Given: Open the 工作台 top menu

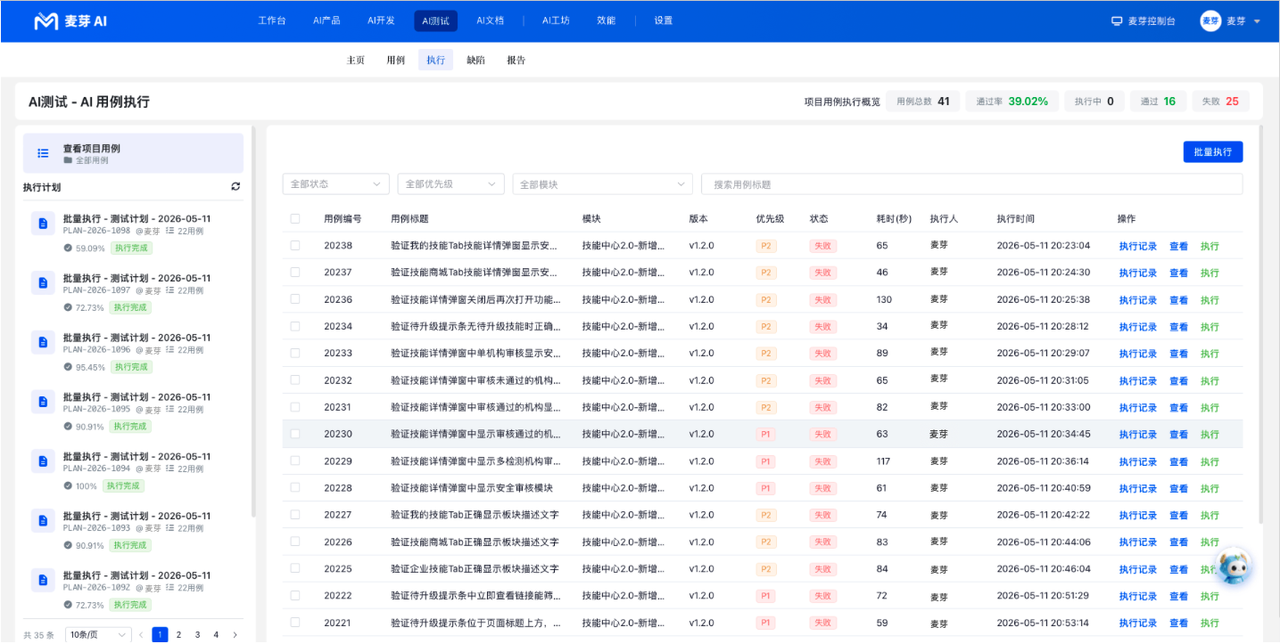Looking at the screenshot, I should pos(272,21).
